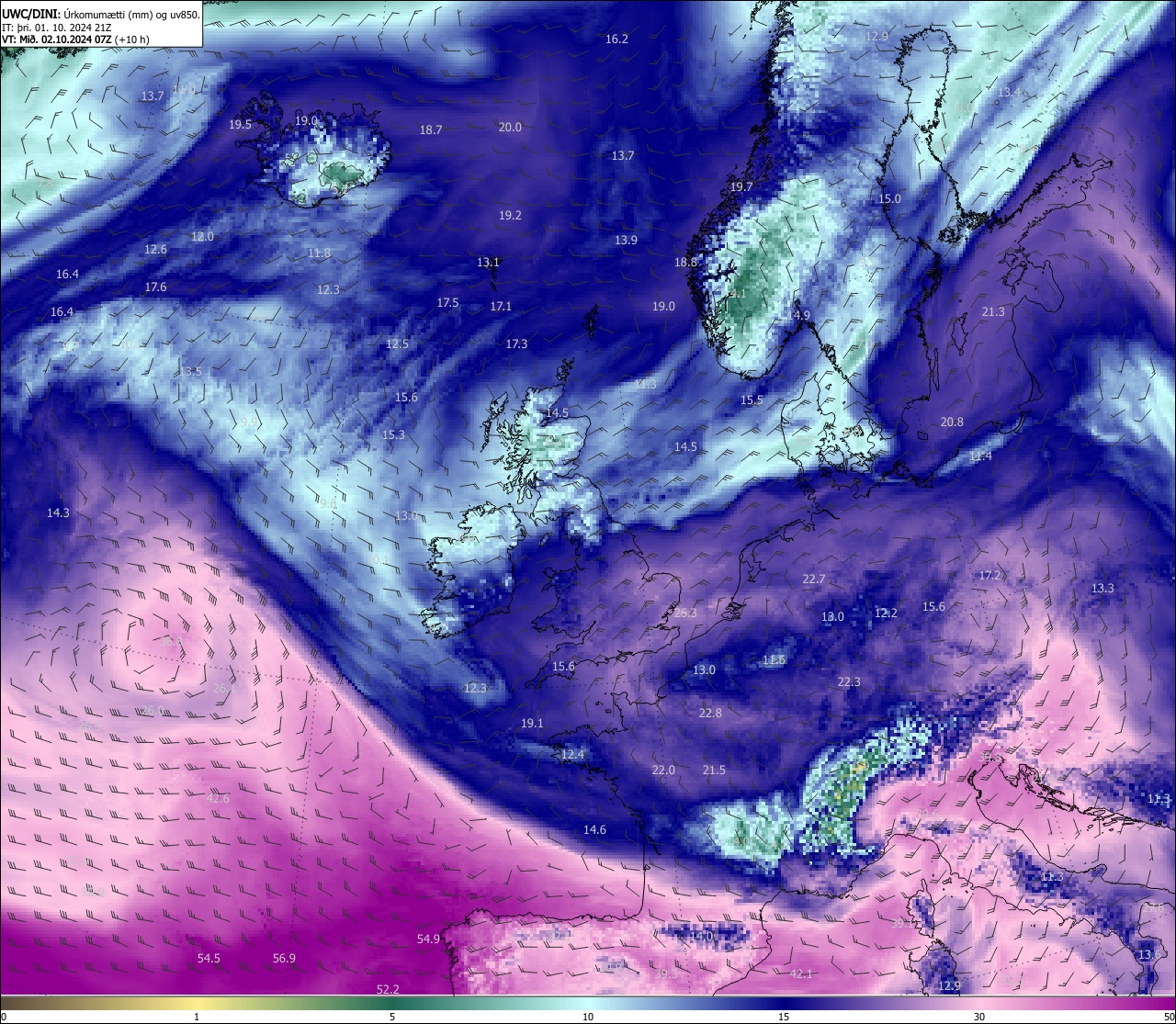This screenshot has width=1176, height=1024.
Task: Click the 17.3 value label
Action: pyautogui.click(x=516, y=344)
